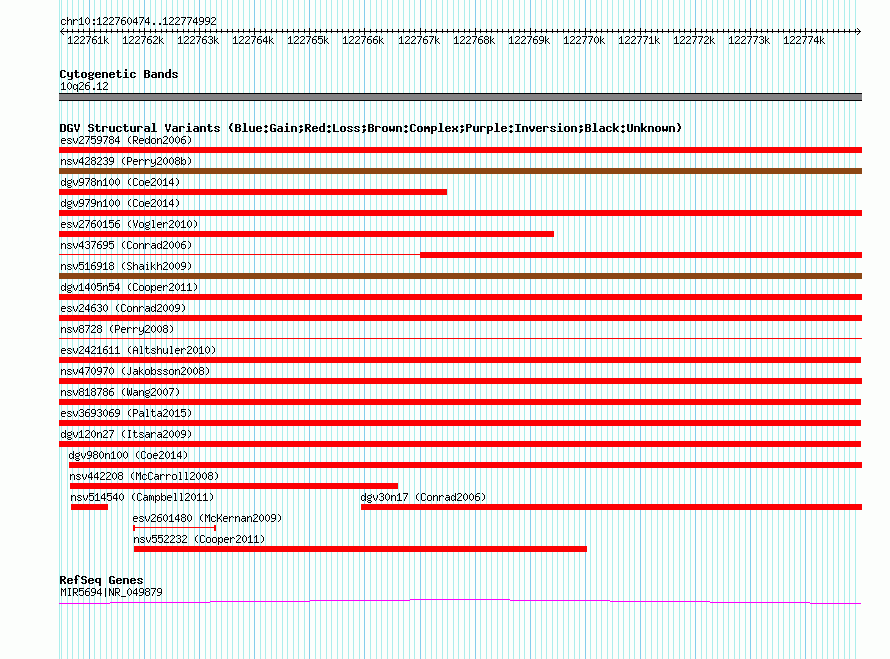Click the Cytogenetic Bands track title
This screenshot has height=659, width=890.
(x=119, y=74)
